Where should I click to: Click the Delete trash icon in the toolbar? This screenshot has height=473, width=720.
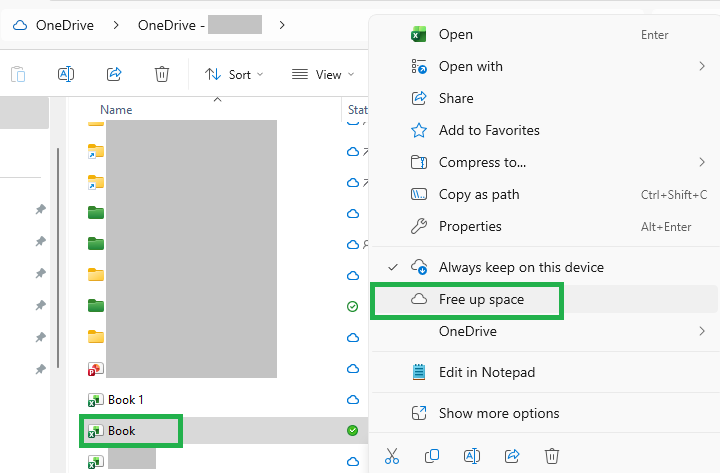162,74
